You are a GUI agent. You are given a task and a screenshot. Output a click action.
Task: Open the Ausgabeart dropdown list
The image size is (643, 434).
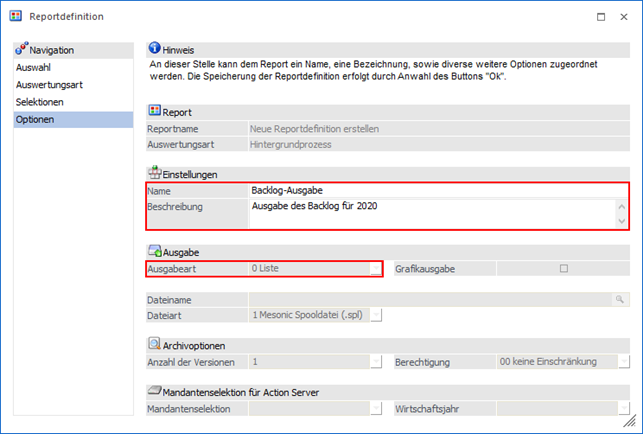[376, 268]
